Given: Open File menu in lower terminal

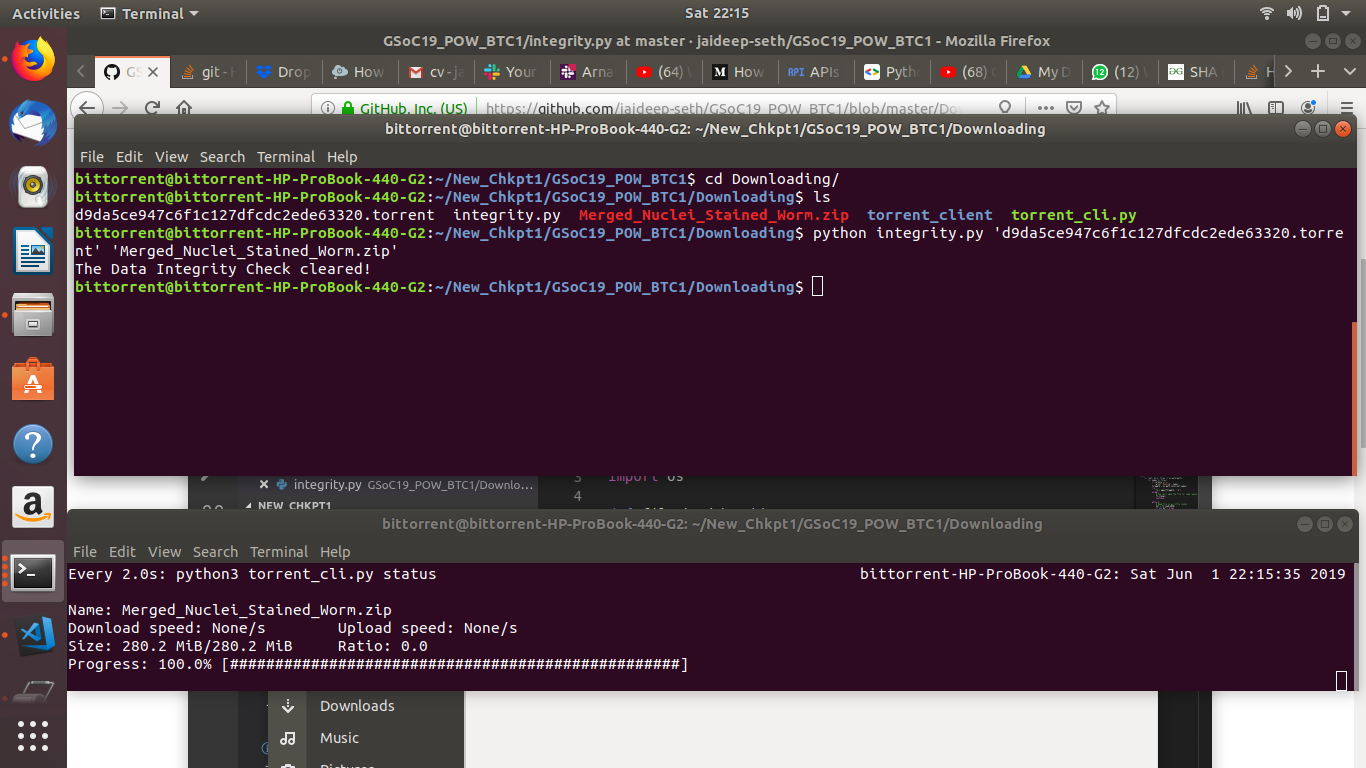Looking at the screenshot, I should [x=85, y=551].
